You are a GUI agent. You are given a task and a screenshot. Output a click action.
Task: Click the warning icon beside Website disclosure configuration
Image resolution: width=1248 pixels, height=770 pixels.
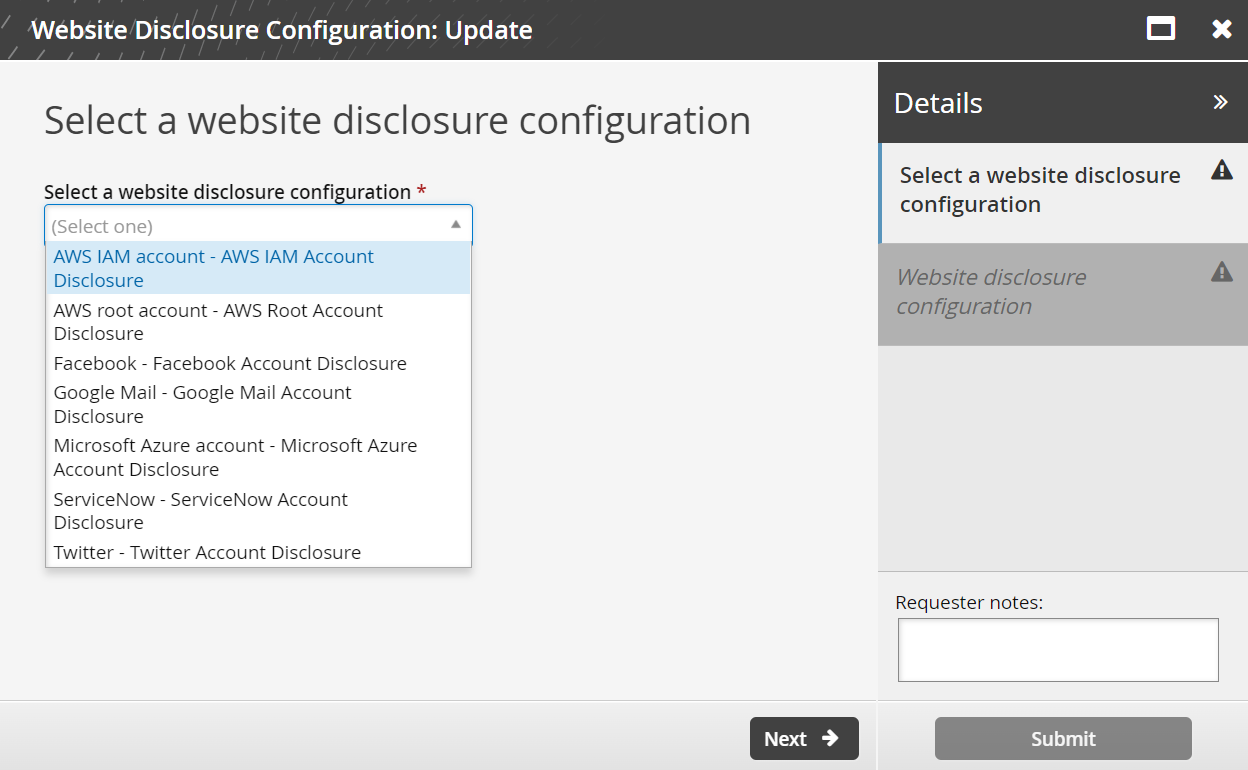pos(1222,271)
